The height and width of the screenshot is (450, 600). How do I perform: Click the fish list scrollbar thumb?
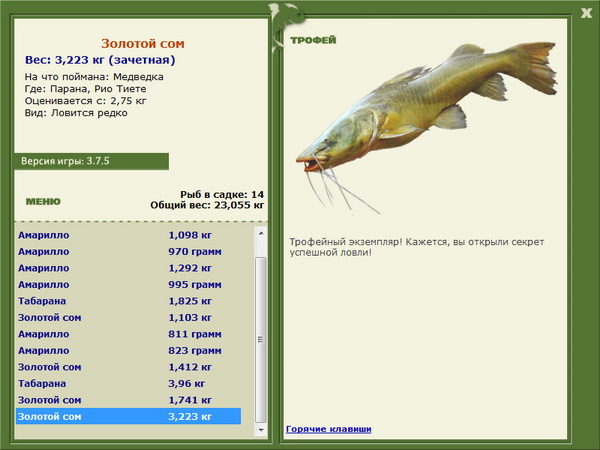point(261,339)
